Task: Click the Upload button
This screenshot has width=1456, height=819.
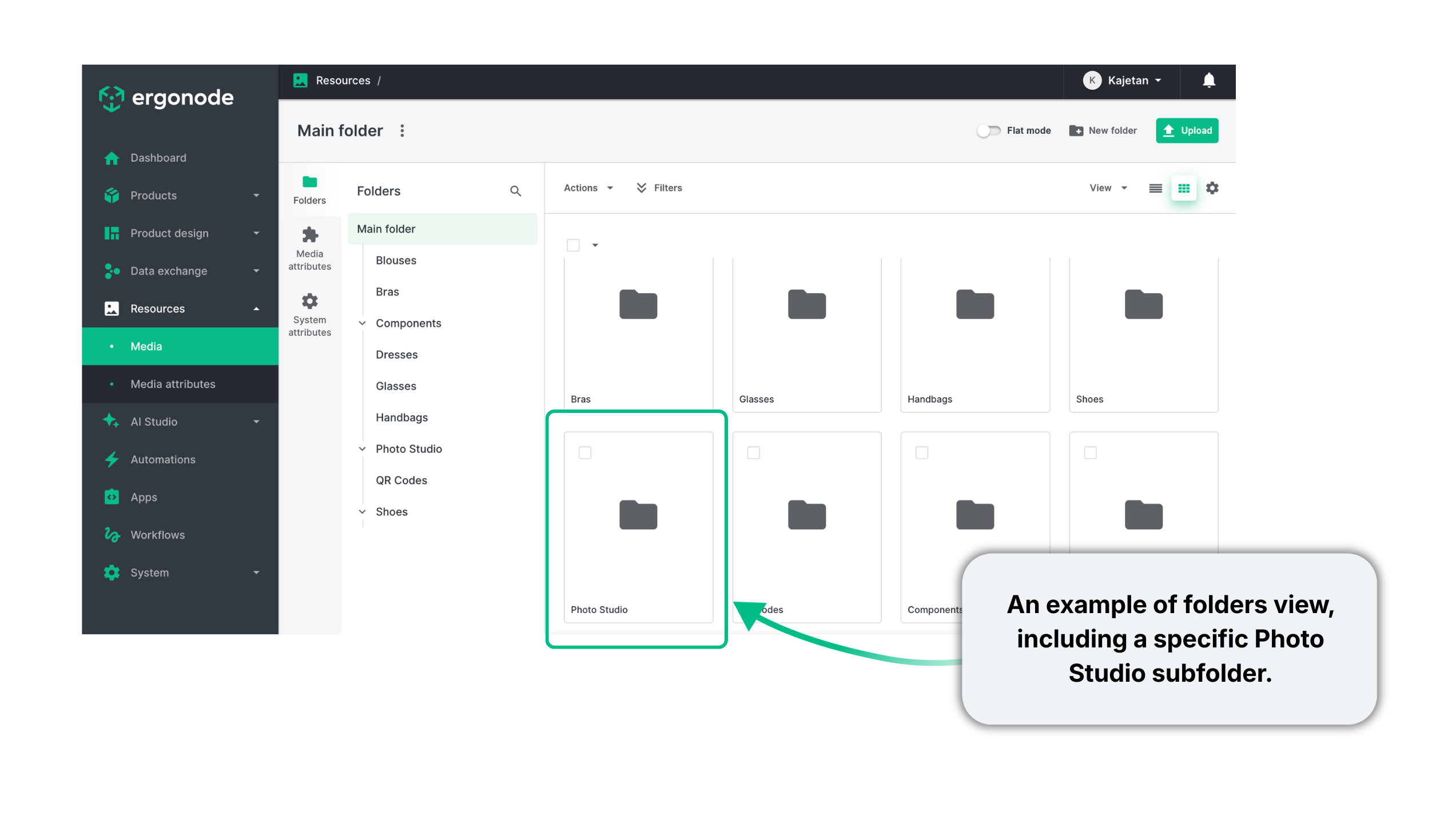Action: coord(1187,131)
